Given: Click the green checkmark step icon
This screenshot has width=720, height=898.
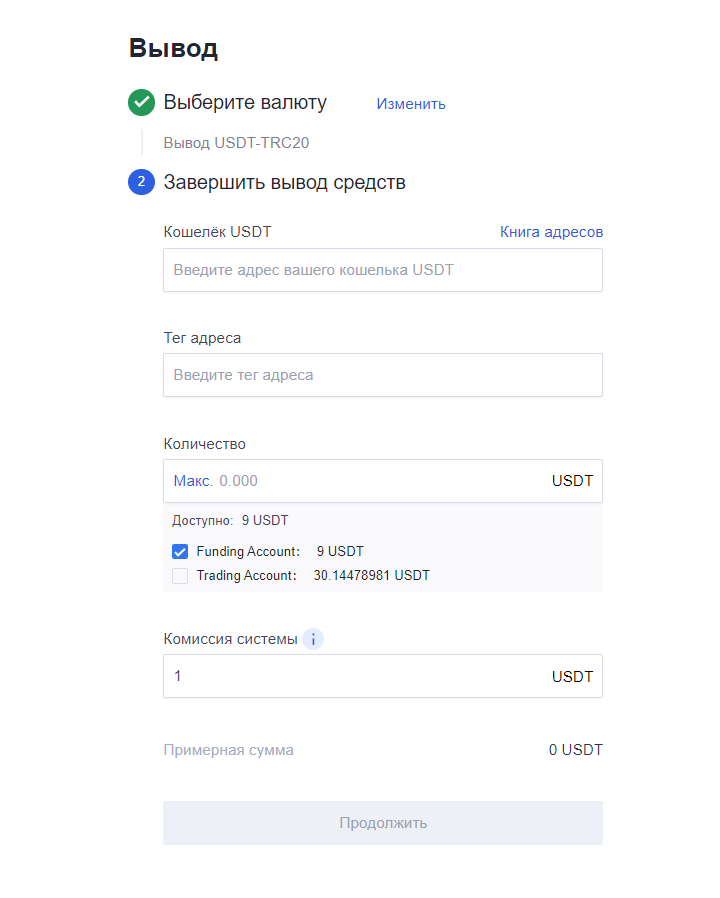Looking at the screenshot, I should coord(141,103).
